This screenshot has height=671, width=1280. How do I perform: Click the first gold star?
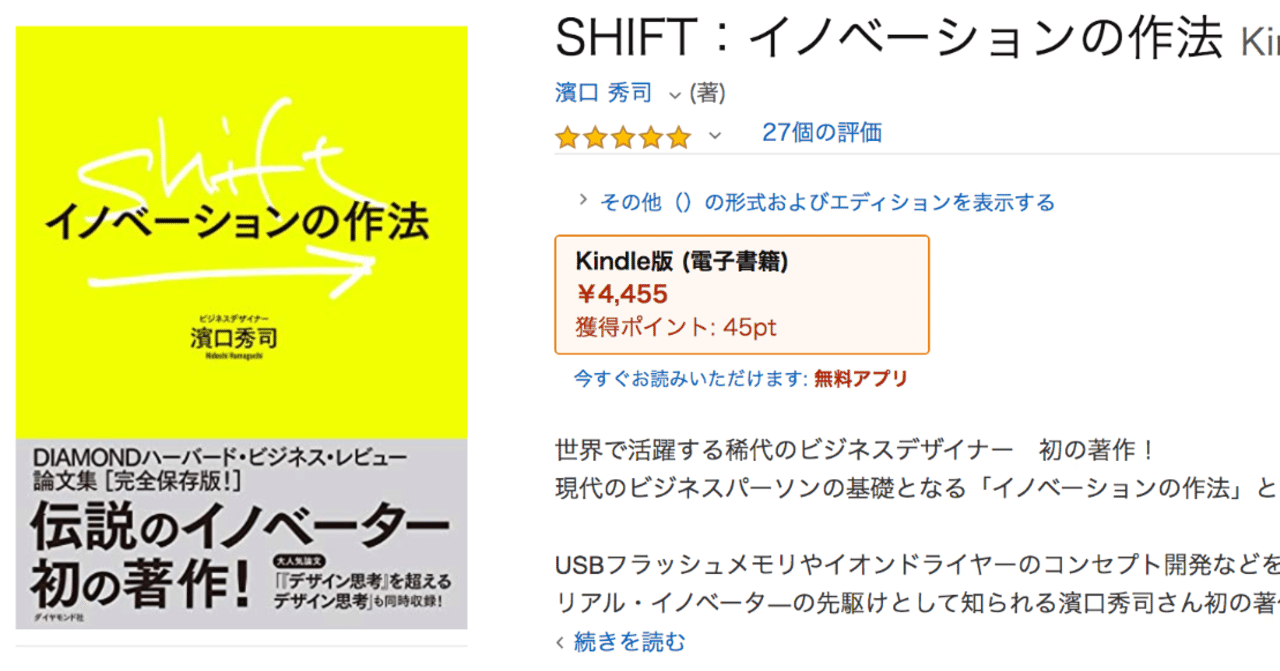click(x=568, y=137)
